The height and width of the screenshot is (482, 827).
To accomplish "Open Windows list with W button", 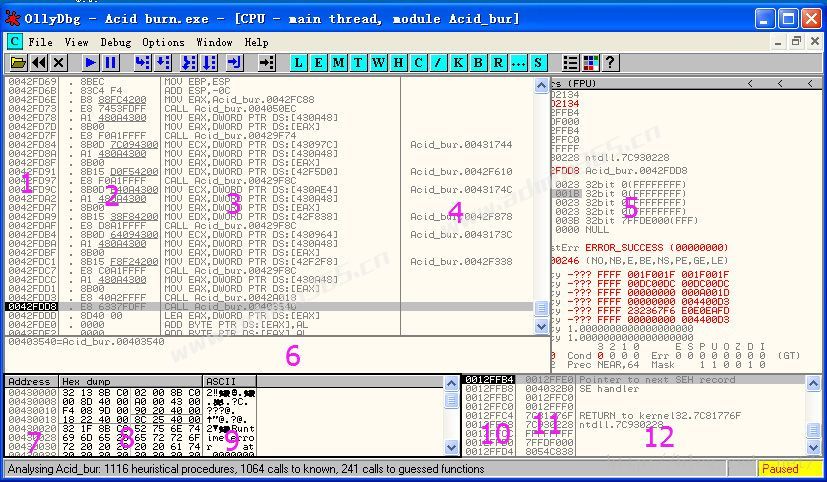I will coord(379,63).
